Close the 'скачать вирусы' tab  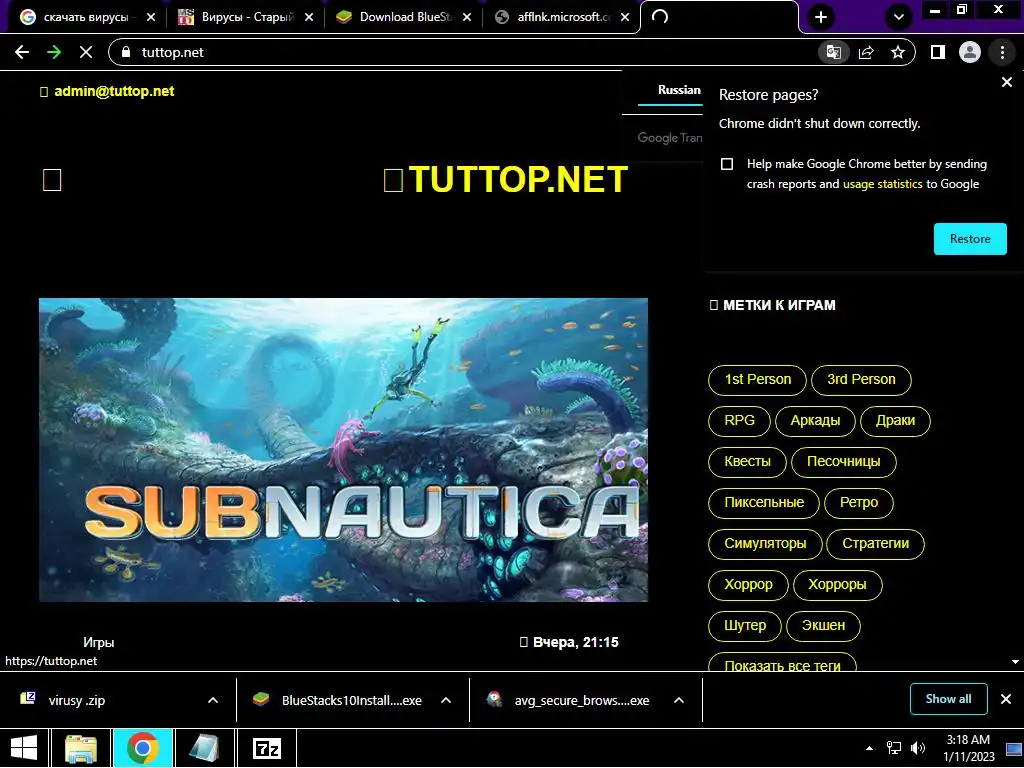[151, 17]
